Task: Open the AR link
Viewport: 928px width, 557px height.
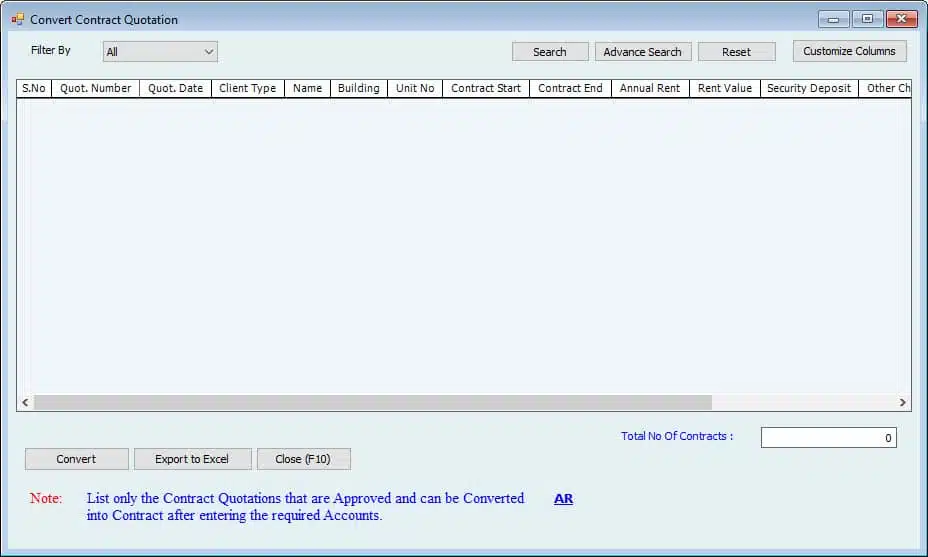Action: click(563, 498)
